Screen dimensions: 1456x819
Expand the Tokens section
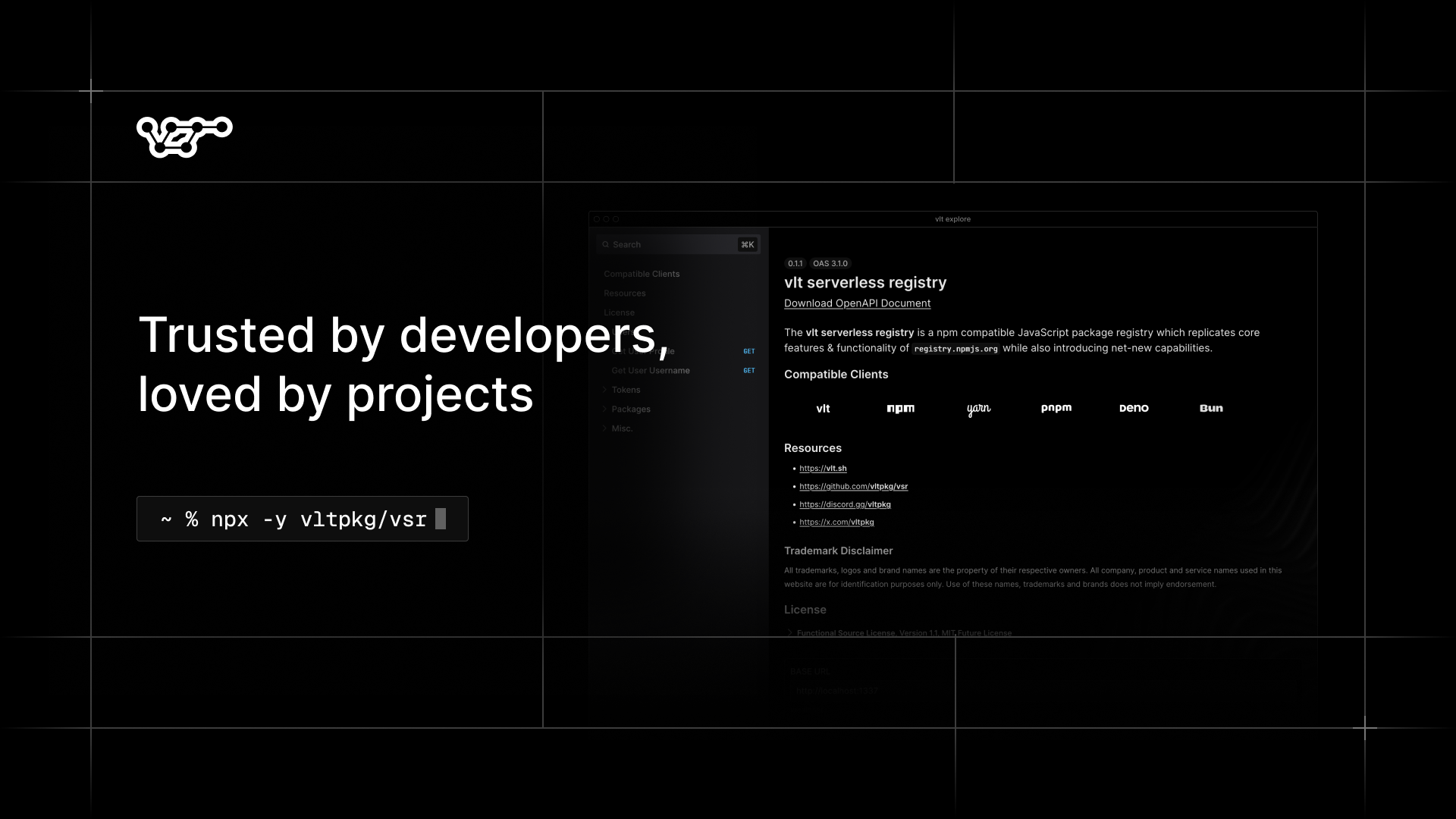click(626, 389)
